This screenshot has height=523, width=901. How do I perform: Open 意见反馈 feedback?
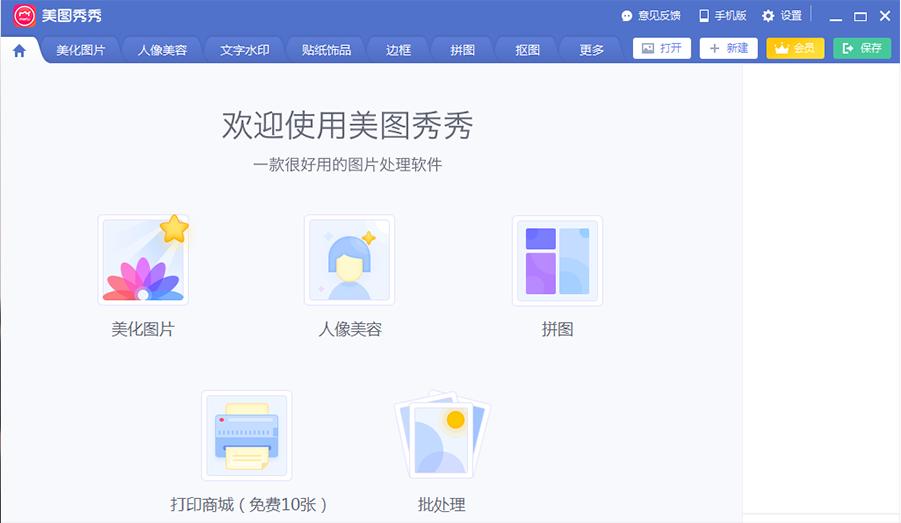pyautogui.click(x=651, y=16)
